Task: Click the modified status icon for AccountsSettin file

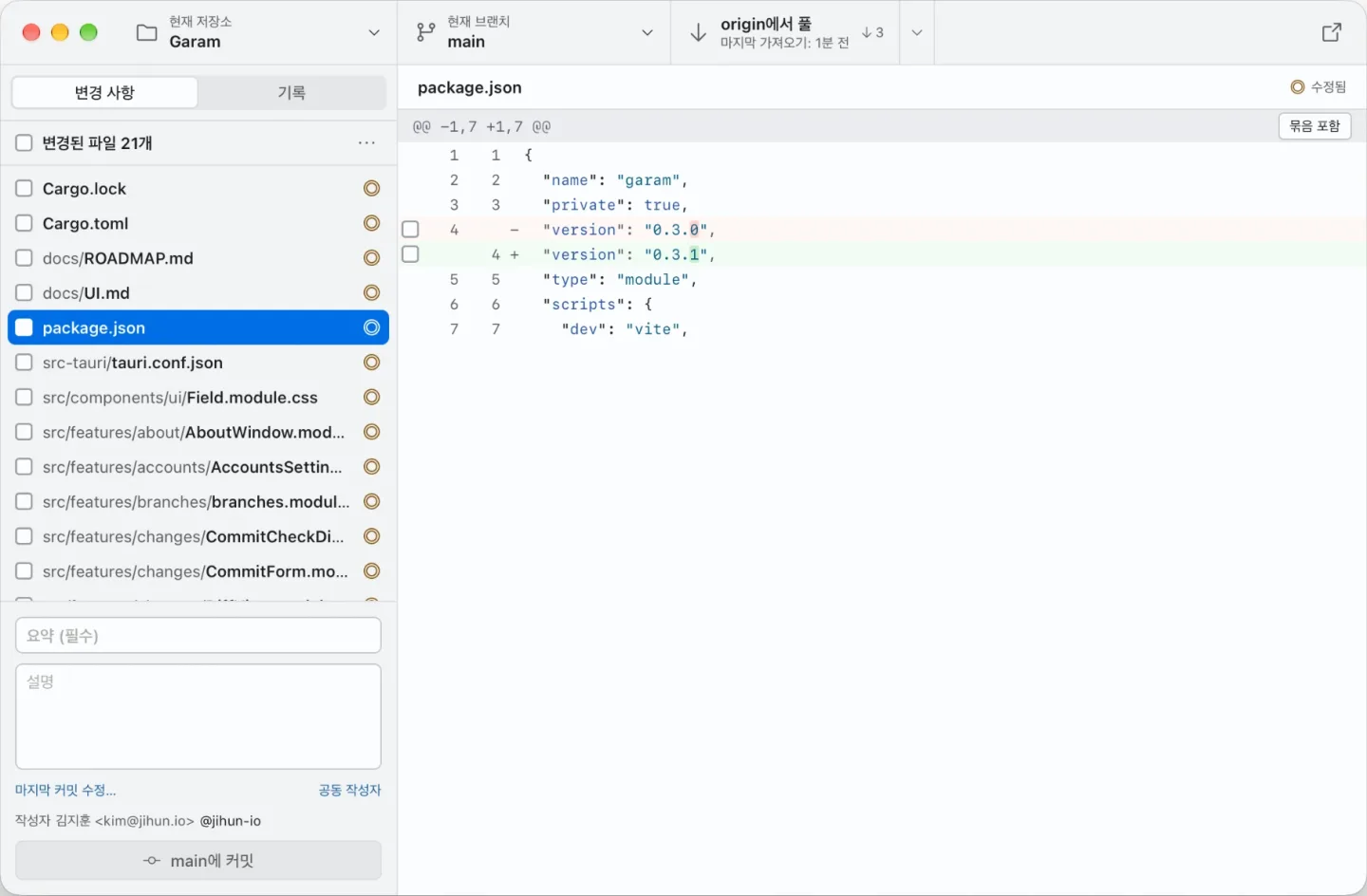Action: pyautogui.click(x=372, y=467)
